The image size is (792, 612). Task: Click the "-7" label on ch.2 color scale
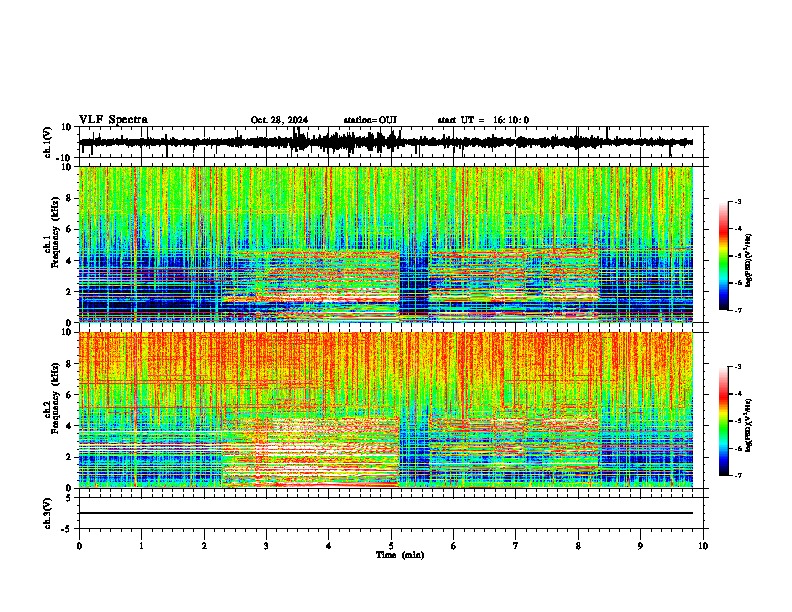coord(738,476)
